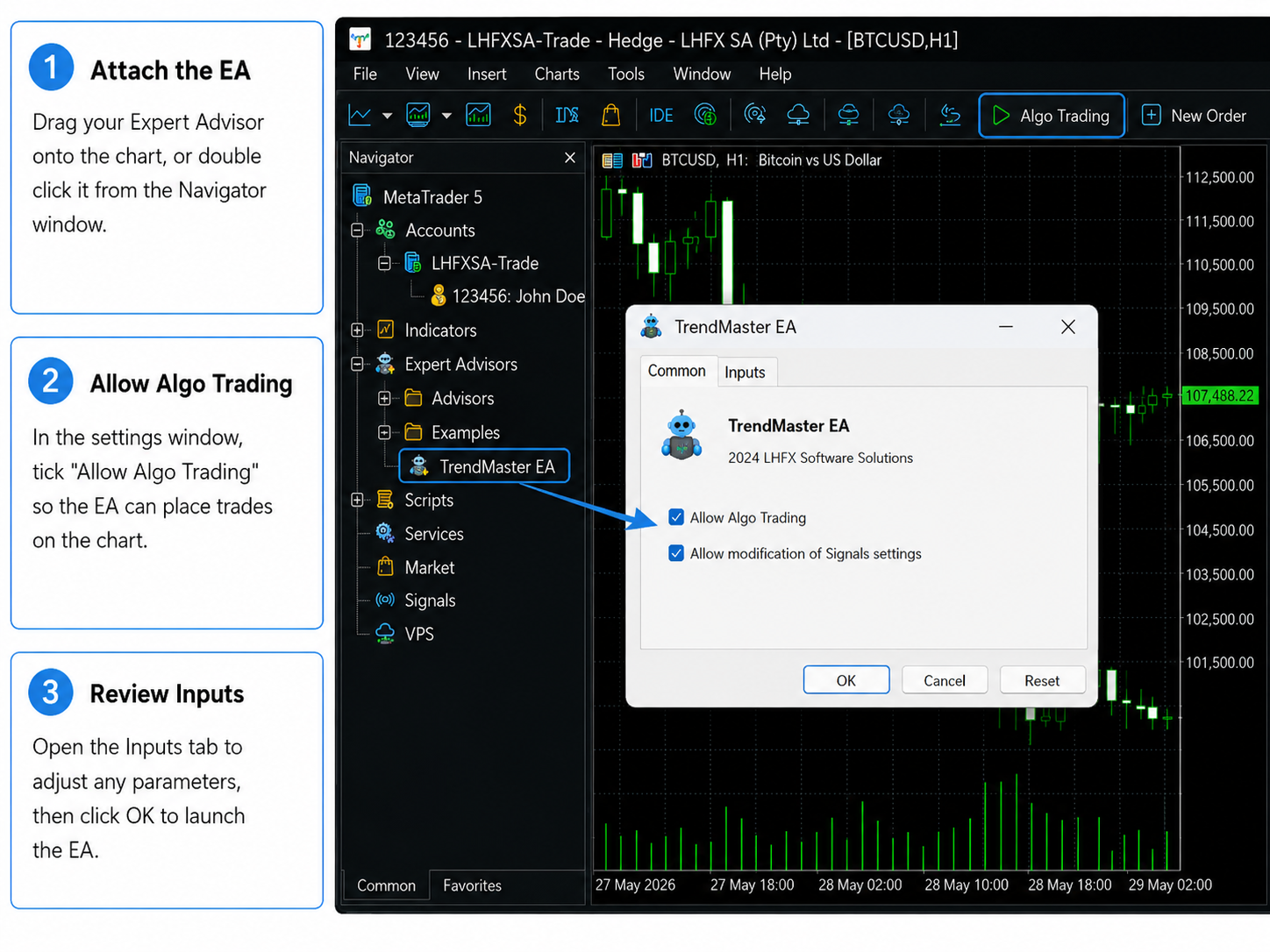Screen dimensions: 1270x952
Task: Click the monitor chart toolbar icon
Action: [x=418, y=115]
